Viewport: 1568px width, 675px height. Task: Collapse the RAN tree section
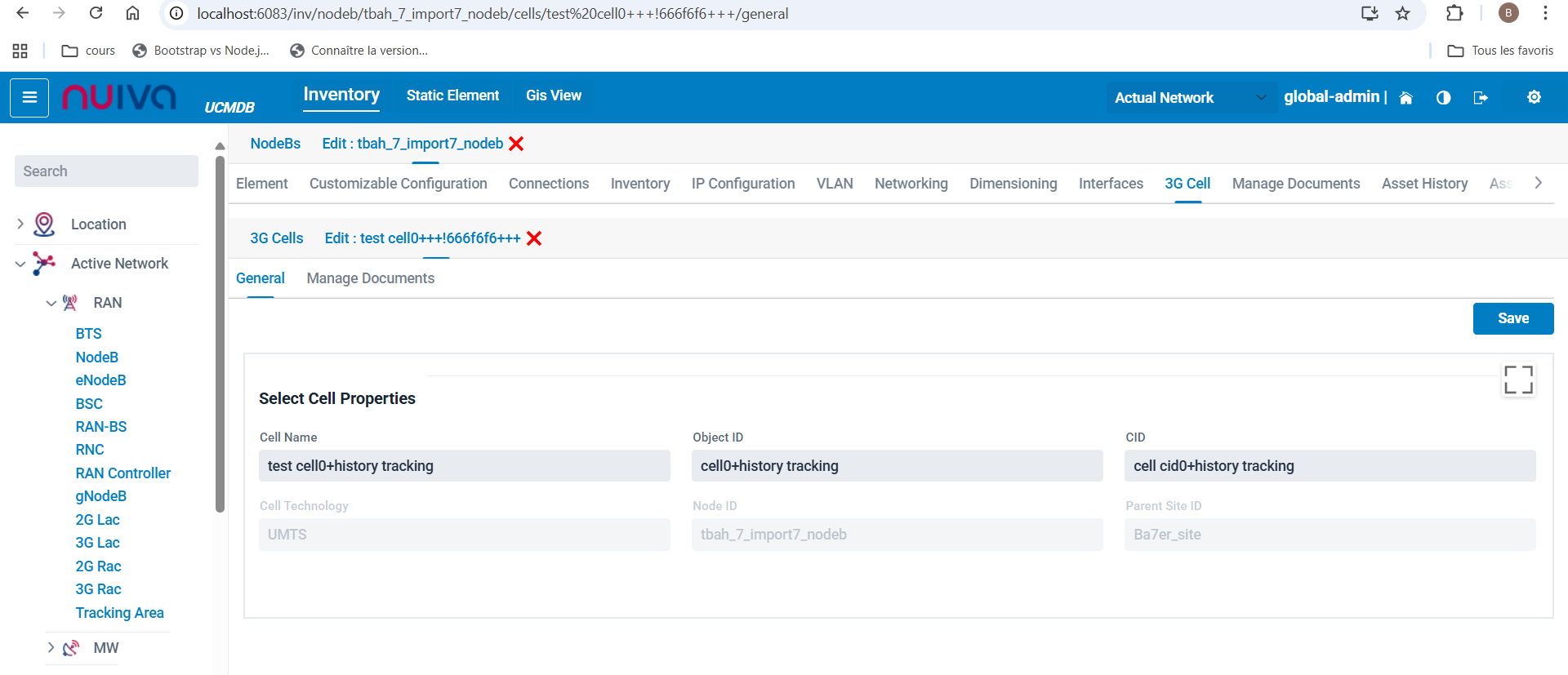tap(51, 303)
